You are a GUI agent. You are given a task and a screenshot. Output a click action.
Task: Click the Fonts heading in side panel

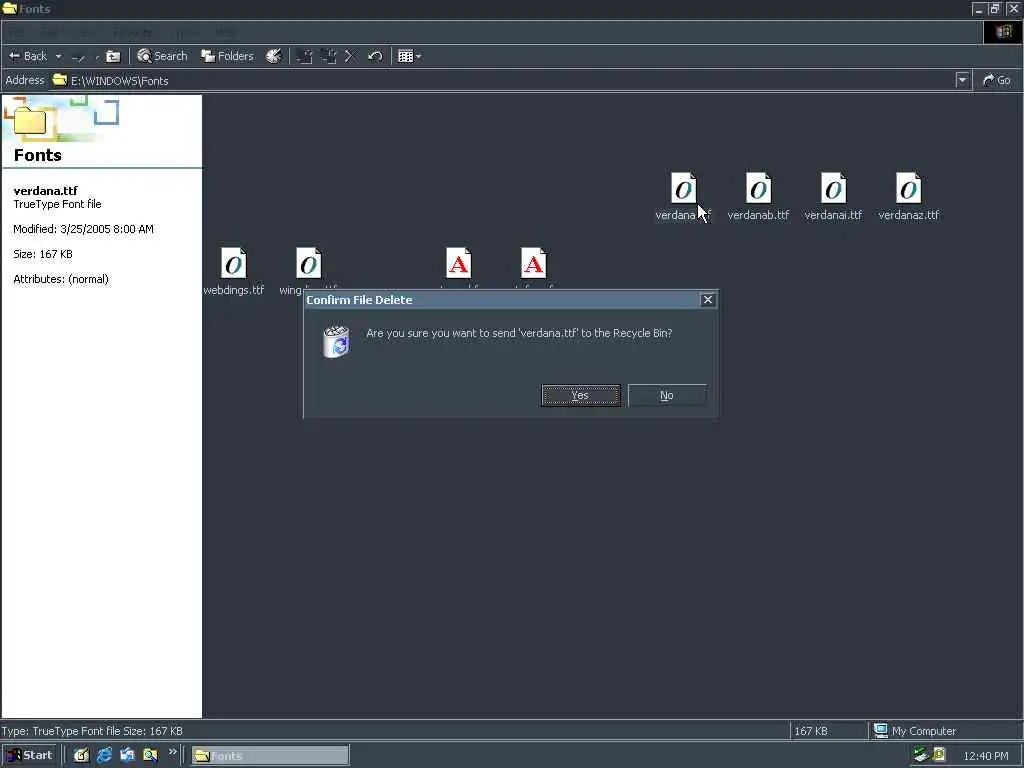point(38,155)
